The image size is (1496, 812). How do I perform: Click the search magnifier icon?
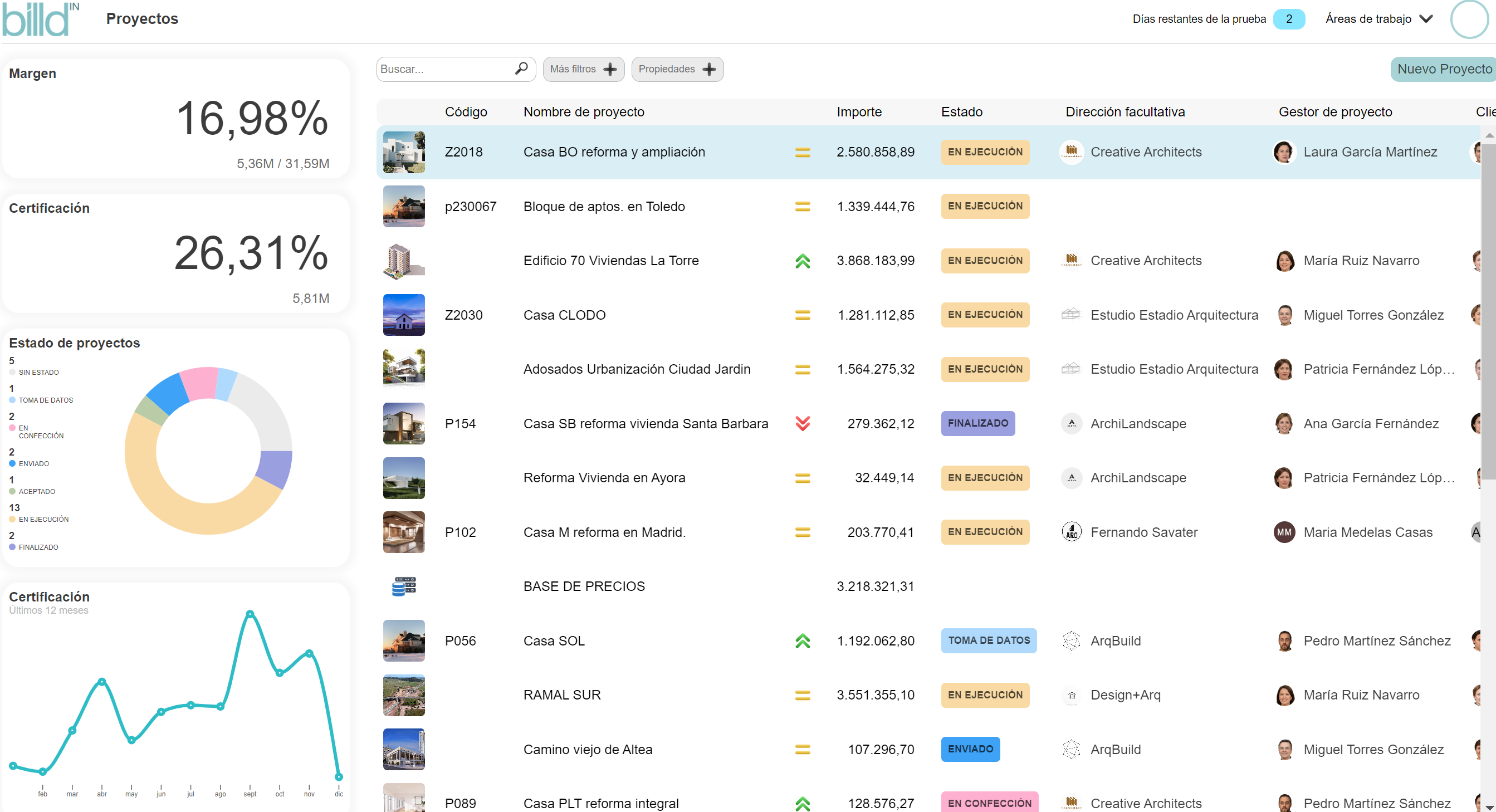point(521,69)
